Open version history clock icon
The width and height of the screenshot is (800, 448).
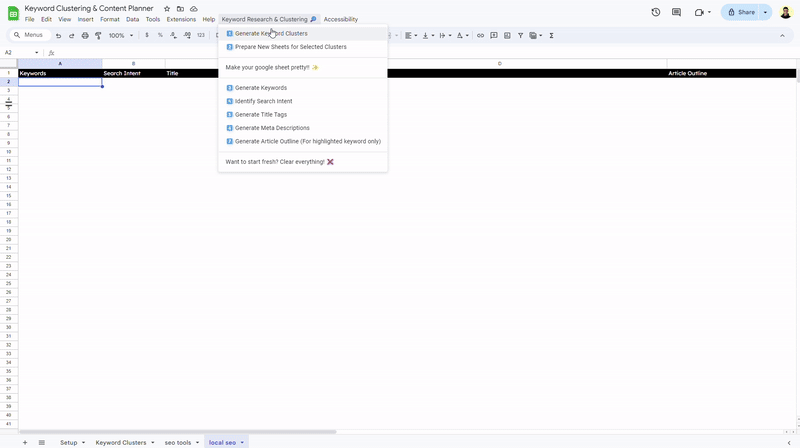pyautogui.click(x=656, y=12)
